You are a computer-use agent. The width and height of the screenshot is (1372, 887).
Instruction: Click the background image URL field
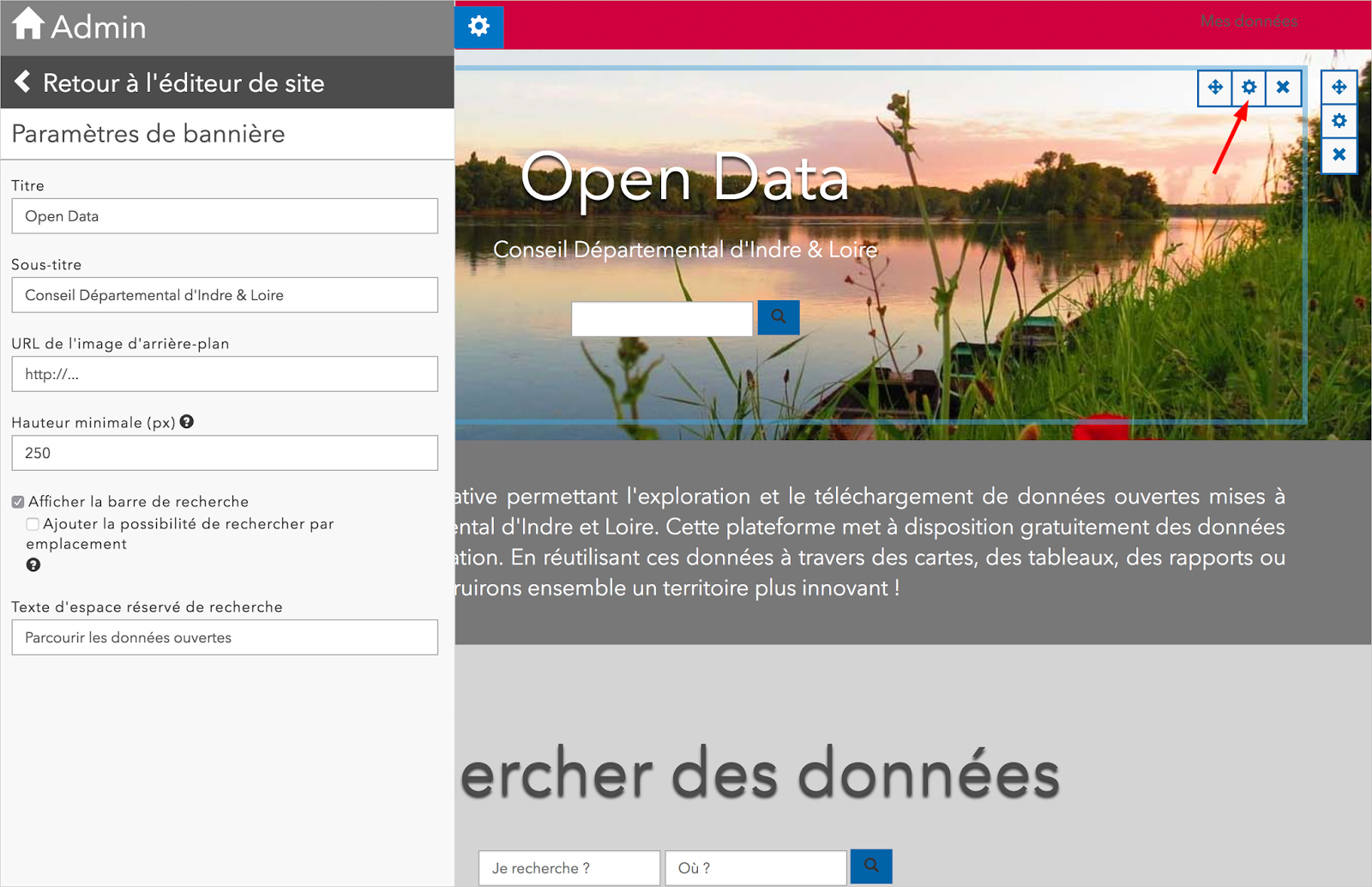click(x=225, y=374)
